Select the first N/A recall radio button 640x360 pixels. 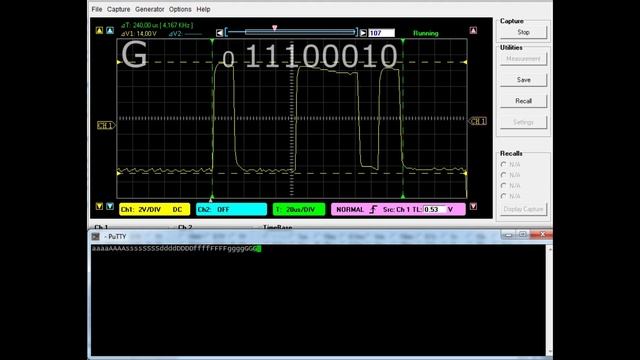click(503, 164)
